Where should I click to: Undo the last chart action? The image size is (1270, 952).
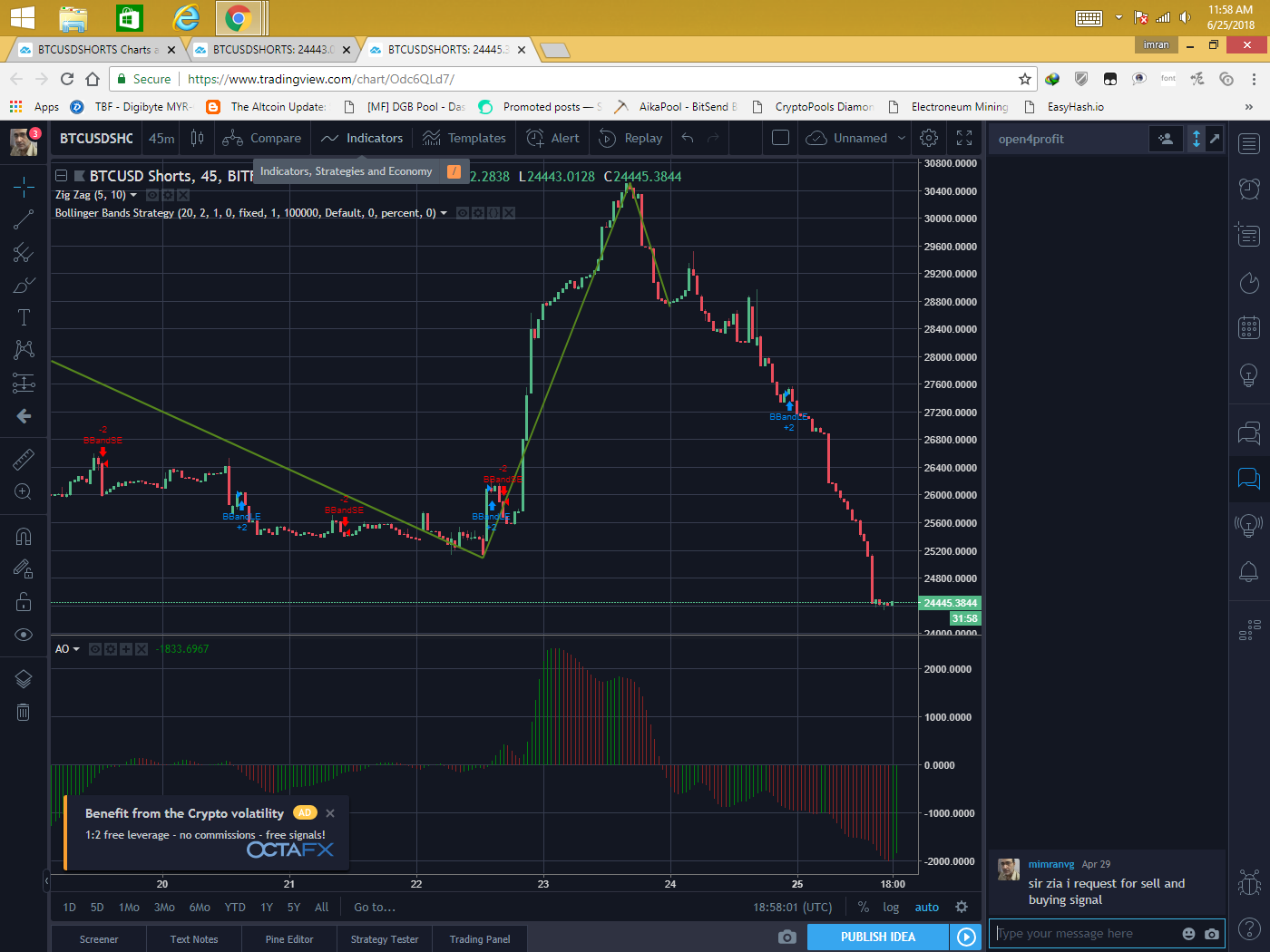[x=688, y=138]
